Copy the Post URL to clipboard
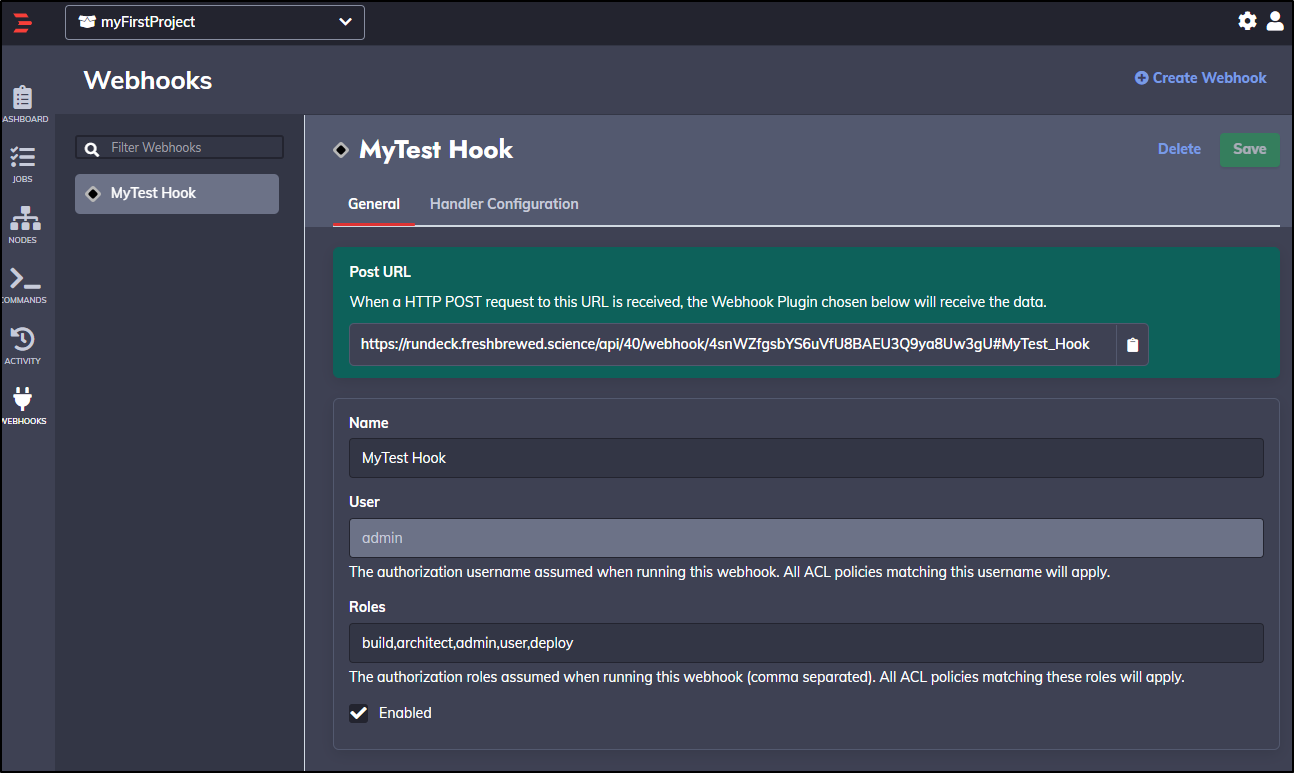Viewport: 1294px width, 773px height. coord(1132,344)
